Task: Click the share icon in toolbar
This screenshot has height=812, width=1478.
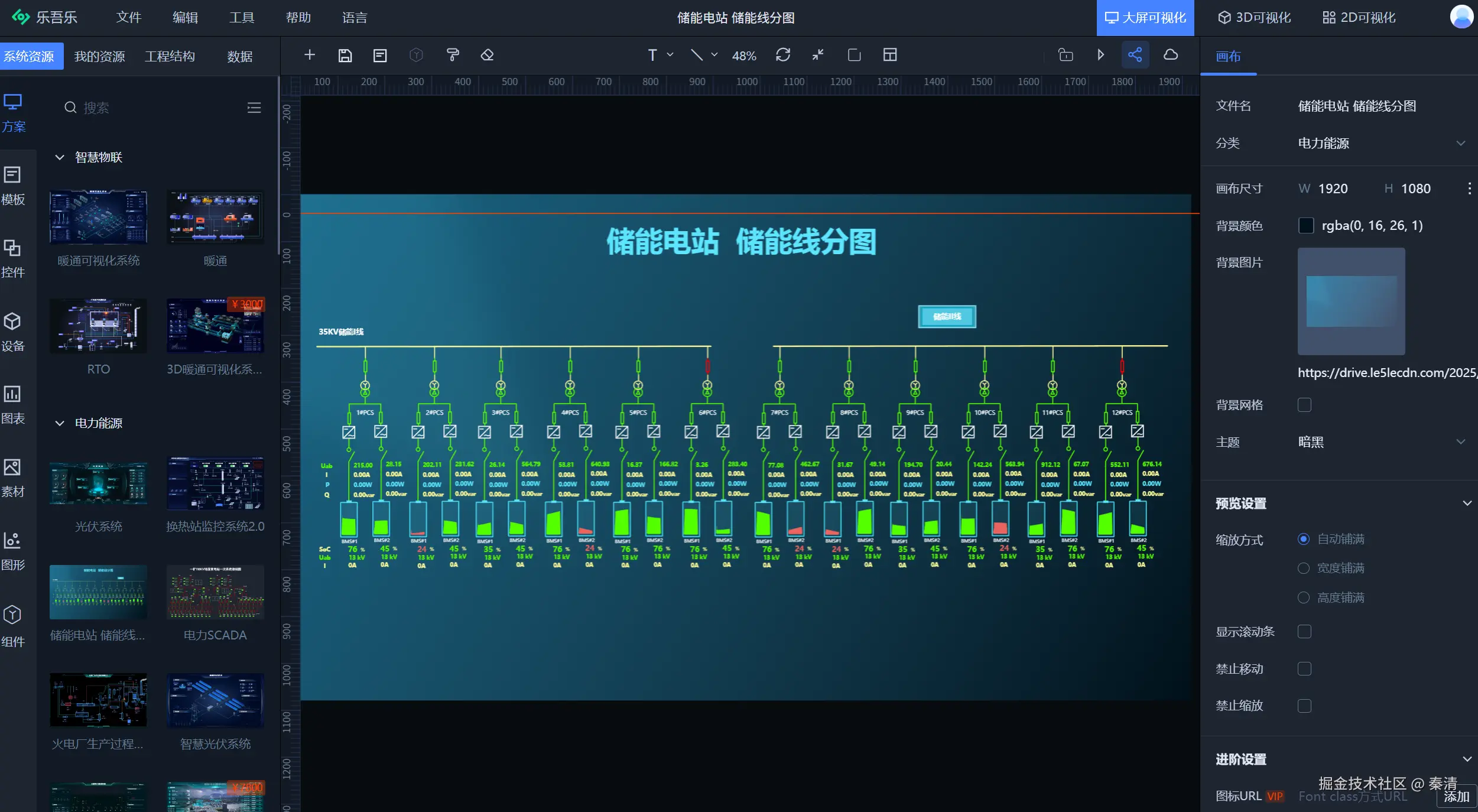Action: (1135, 56)
